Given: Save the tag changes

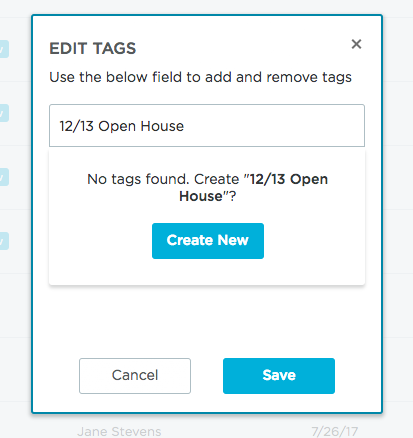Looking at the screenshot, I should (279, 376).
